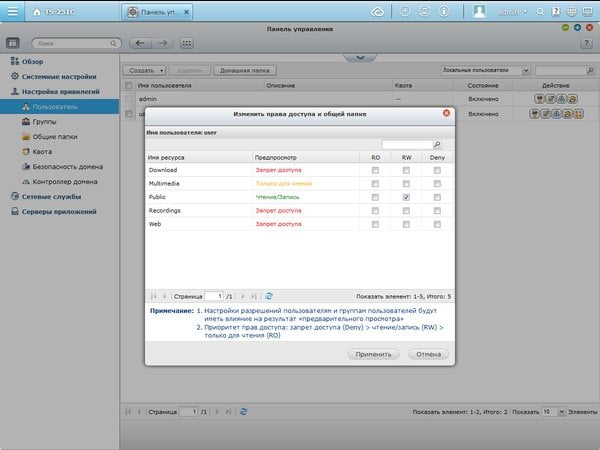Collapse the top chevron panel handle

coord(360,57)
